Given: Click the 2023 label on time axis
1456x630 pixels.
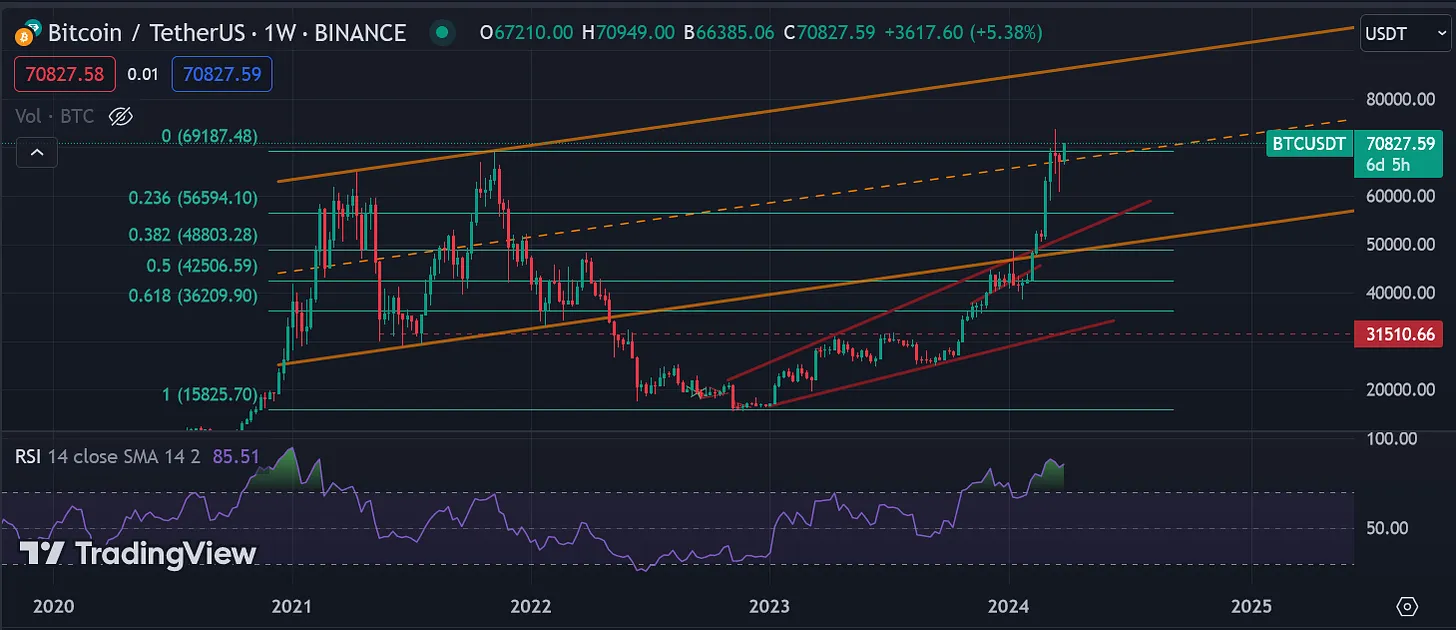Looking at the screenshot, I should (x=769, y=606).
